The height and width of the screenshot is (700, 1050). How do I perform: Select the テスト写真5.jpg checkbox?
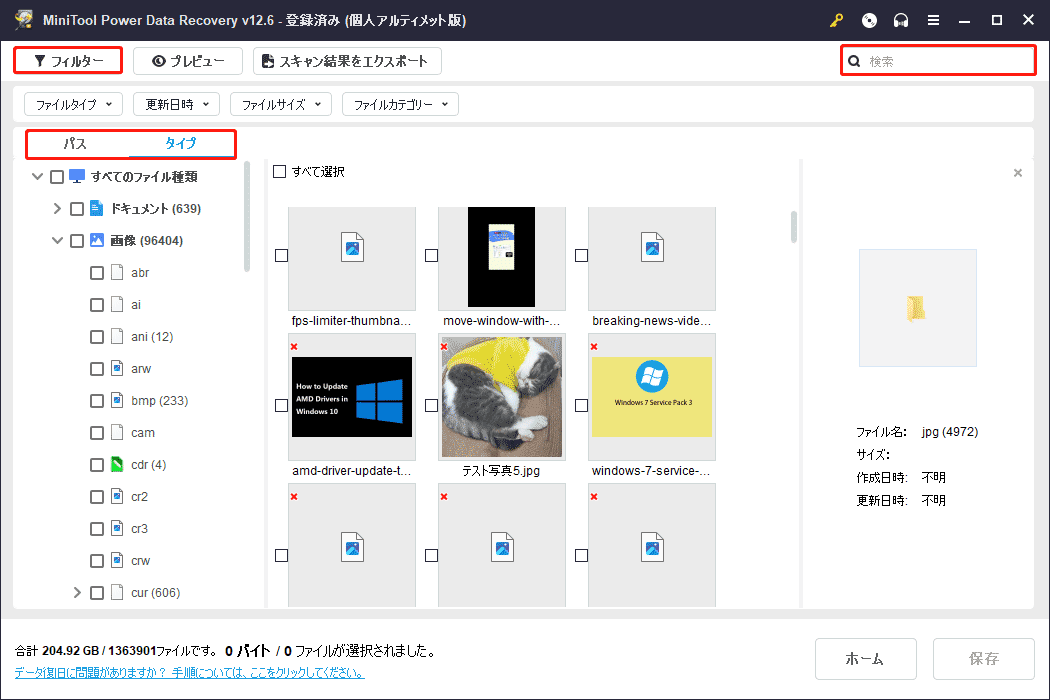431,404
